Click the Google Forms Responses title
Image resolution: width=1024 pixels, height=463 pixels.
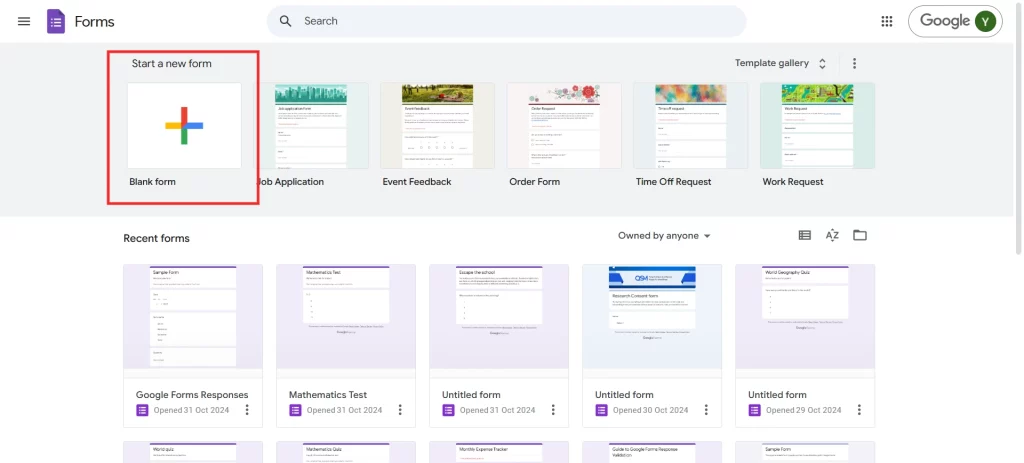pos(192,394)
